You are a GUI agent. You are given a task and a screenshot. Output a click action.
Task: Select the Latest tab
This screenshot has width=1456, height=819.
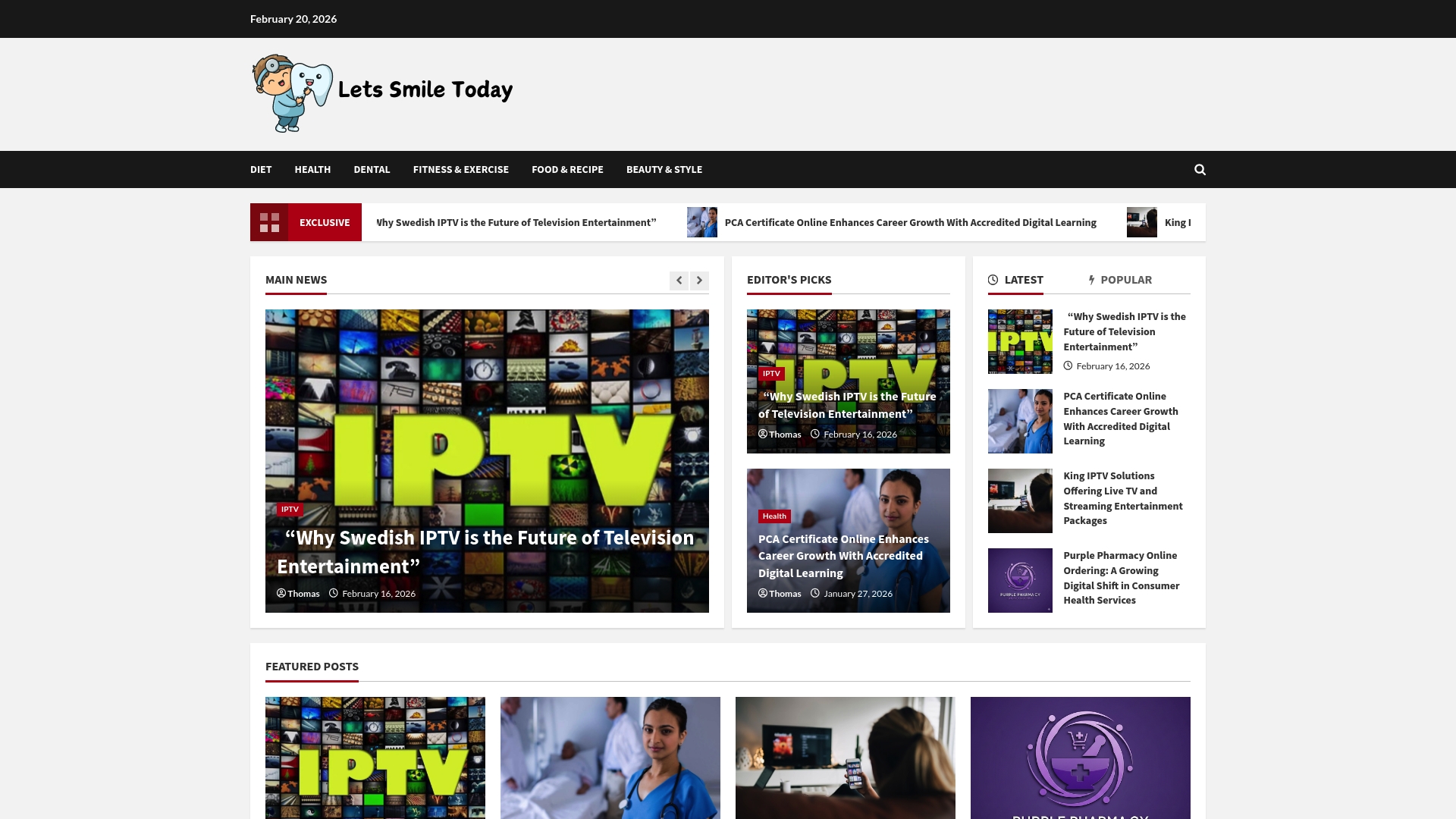[1015, 280]
